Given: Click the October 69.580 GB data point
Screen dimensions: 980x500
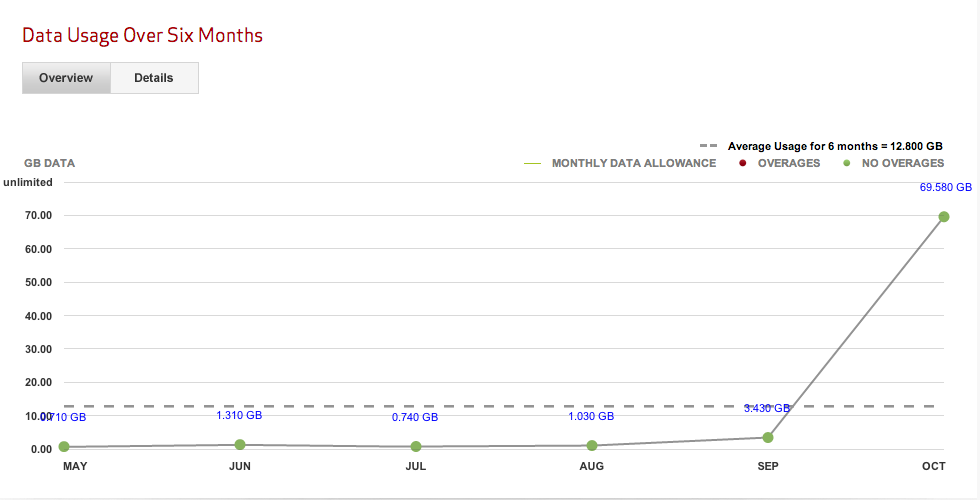Looking at the screenshot, I should 944,217.
